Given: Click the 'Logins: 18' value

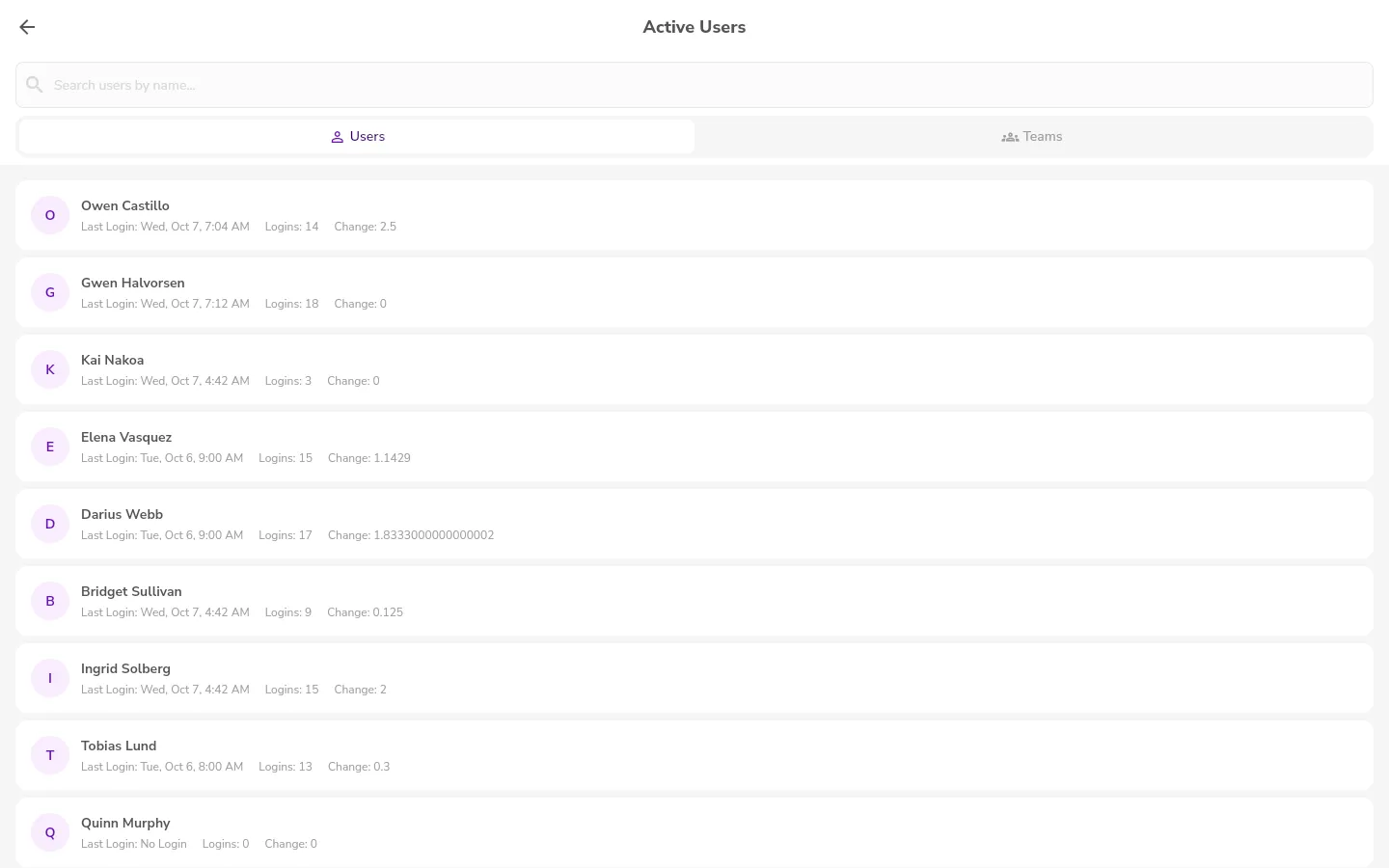Looking at the screenshot, I should coord(291,304).
